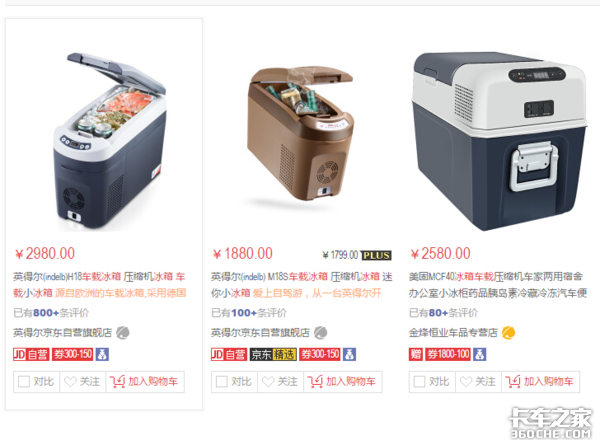Open the 800+ reviews link
Viewport: 600px width, 445px height.
51,313
